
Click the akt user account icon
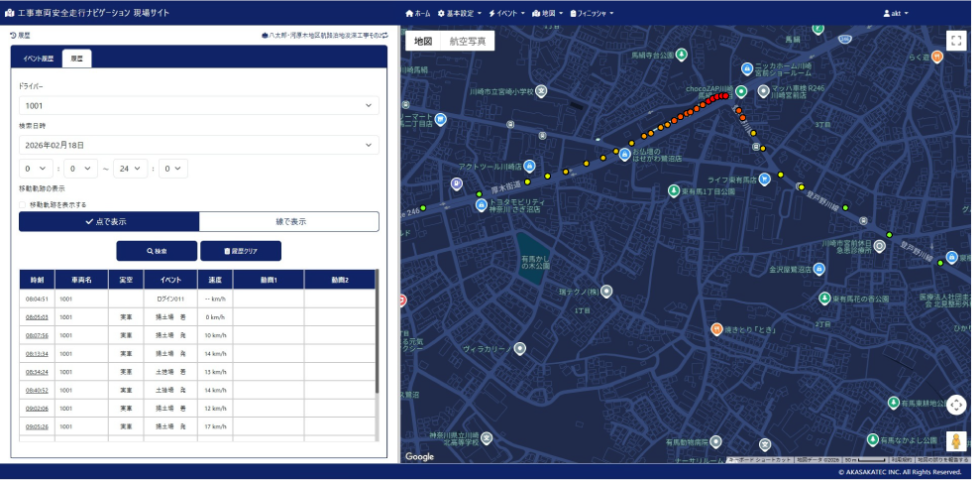pyautogui.click(x=887, y=13)
